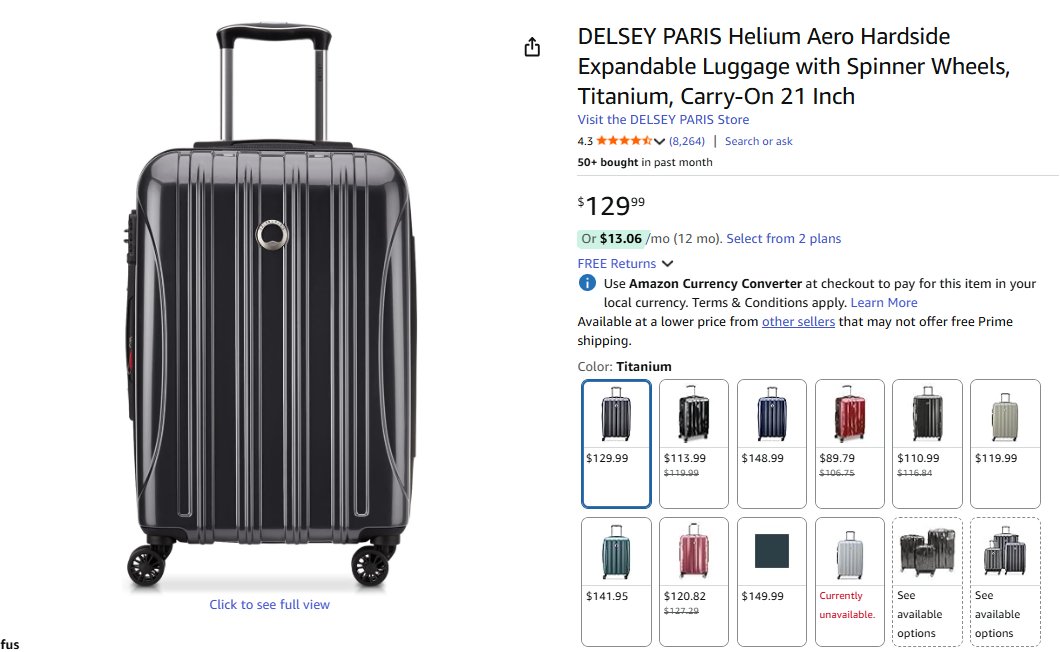Open Select from 2 plans link
The image size is (1060, 652).
(783, 239)
